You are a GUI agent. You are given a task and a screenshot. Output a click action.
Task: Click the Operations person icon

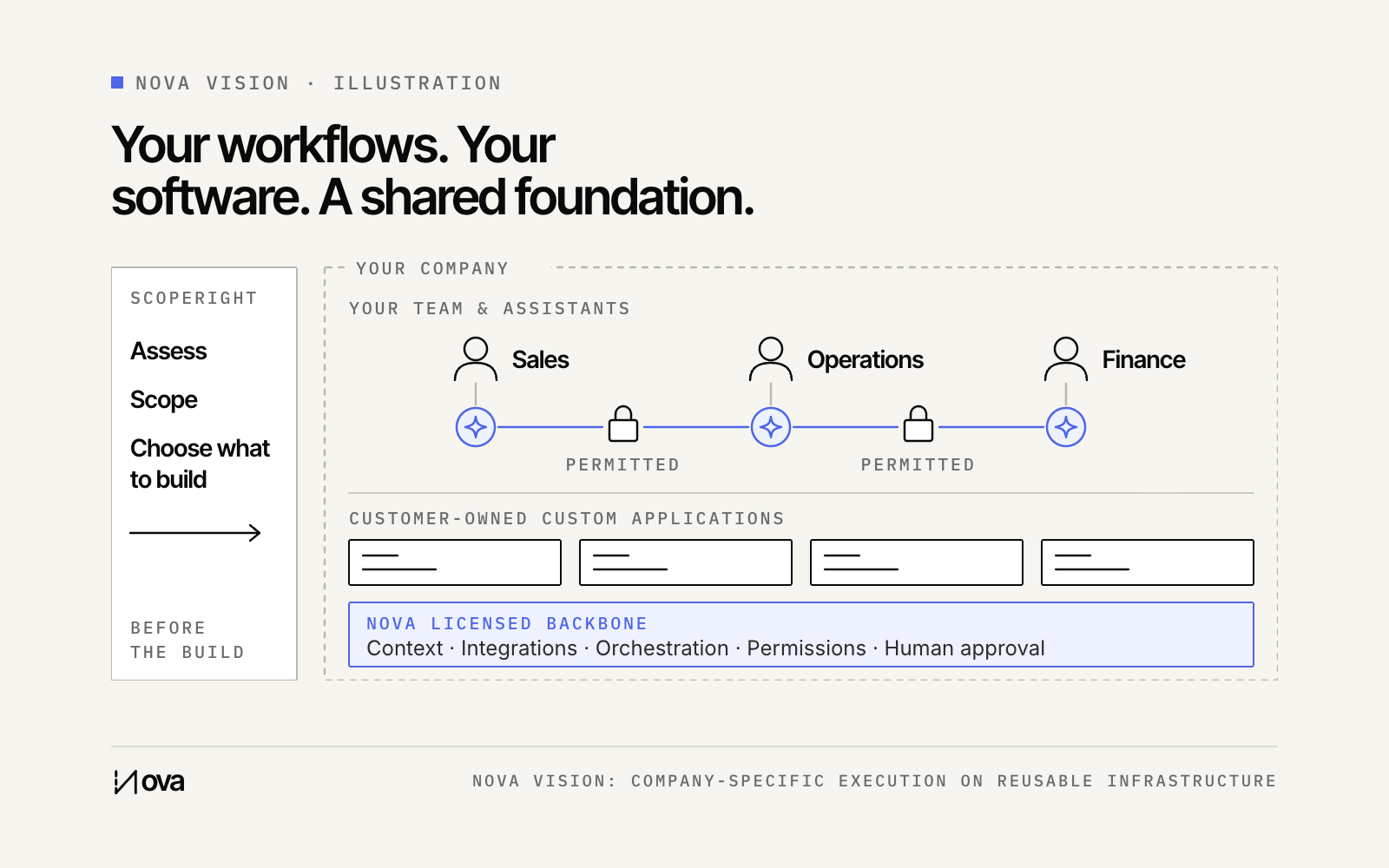point(771,359)
